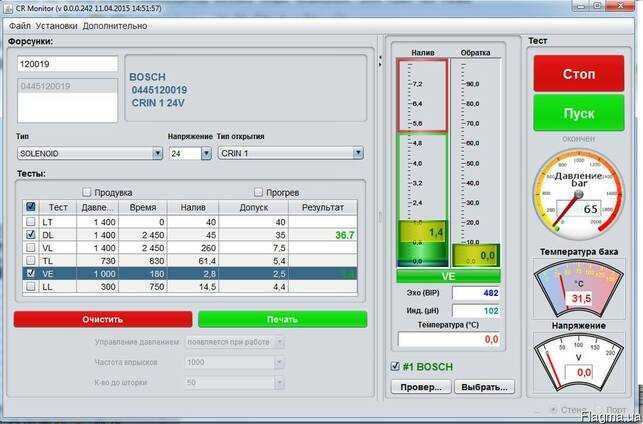Click the green VE indicator bar
Image resolution: width=643 pixels, height=424 pixels.
pyautogui.click(x=449, y=276)
